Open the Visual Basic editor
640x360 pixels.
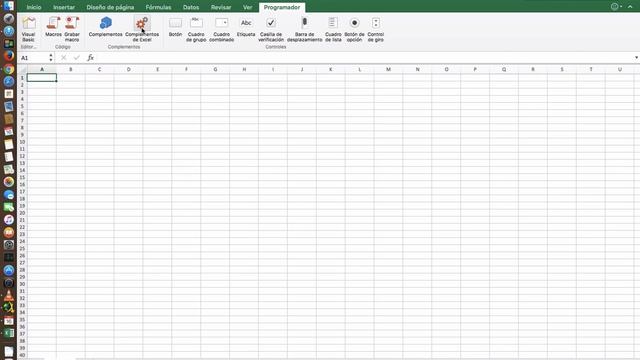tap(29, 29)
